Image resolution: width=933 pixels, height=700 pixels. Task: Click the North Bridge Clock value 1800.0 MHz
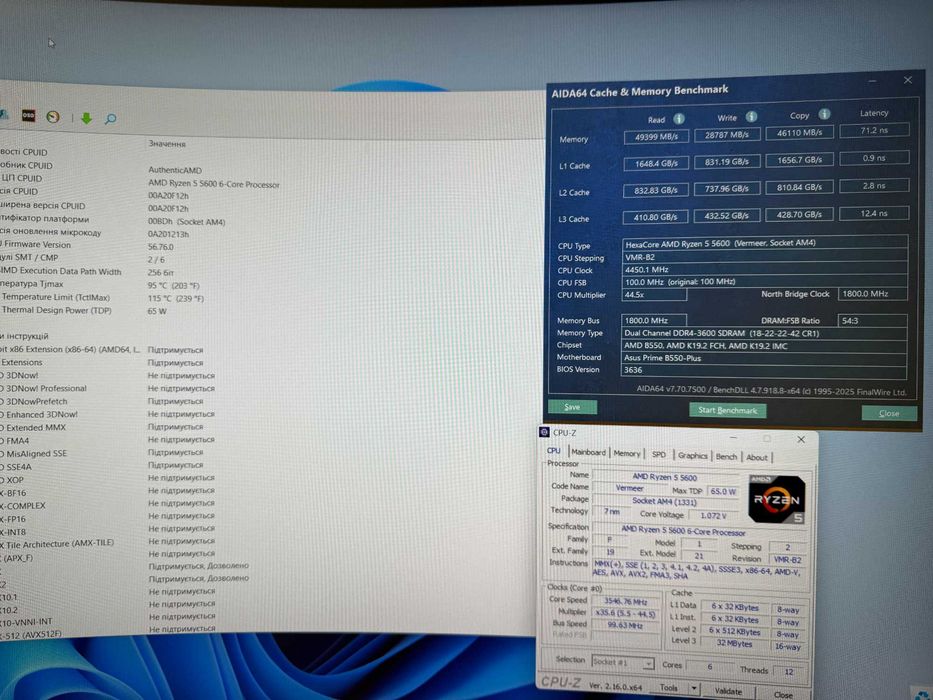[872, 293]
